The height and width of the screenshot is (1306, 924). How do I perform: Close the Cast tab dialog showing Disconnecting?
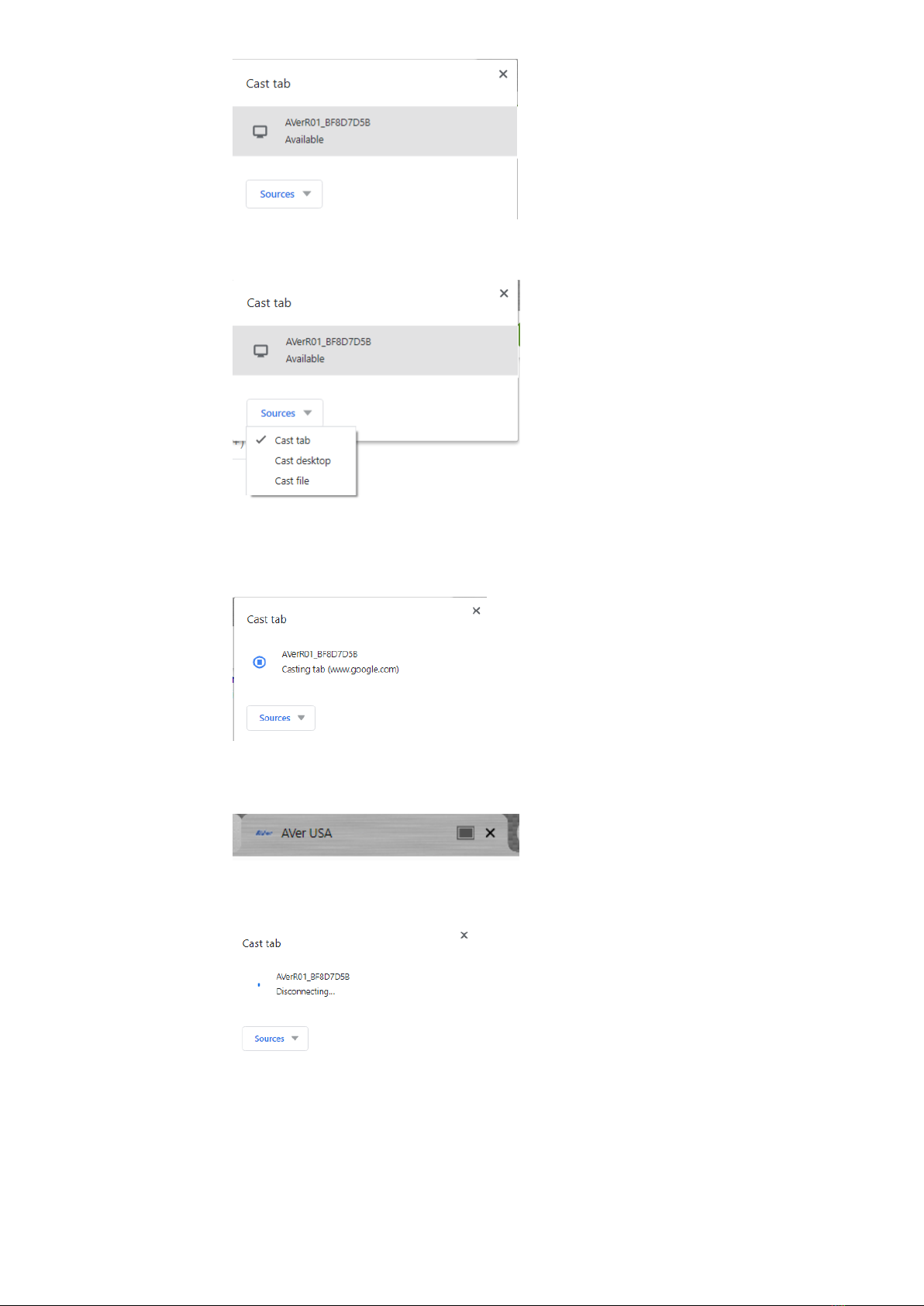coord(464,935)
